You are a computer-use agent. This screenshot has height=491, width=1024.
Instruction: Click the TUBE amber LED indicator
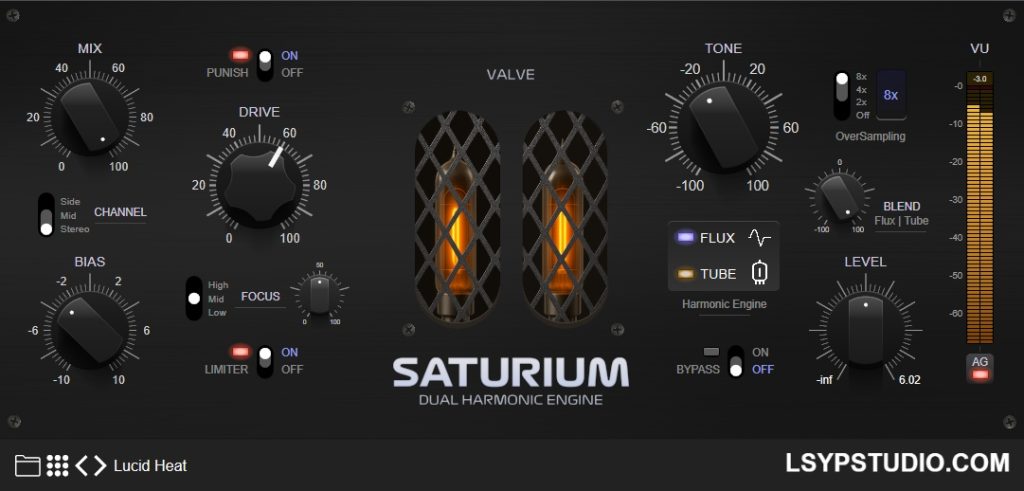[685, 274]
